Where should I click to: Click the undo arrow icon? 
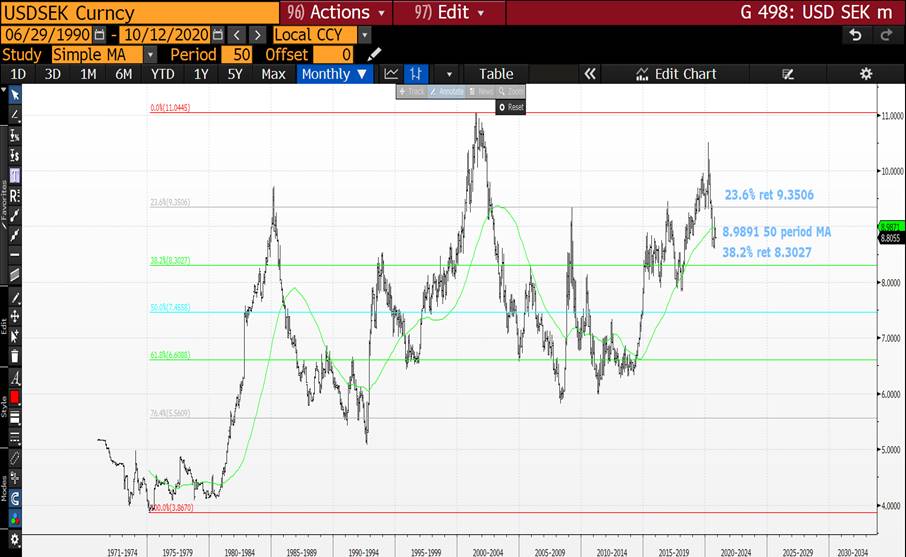coord(855,35)
